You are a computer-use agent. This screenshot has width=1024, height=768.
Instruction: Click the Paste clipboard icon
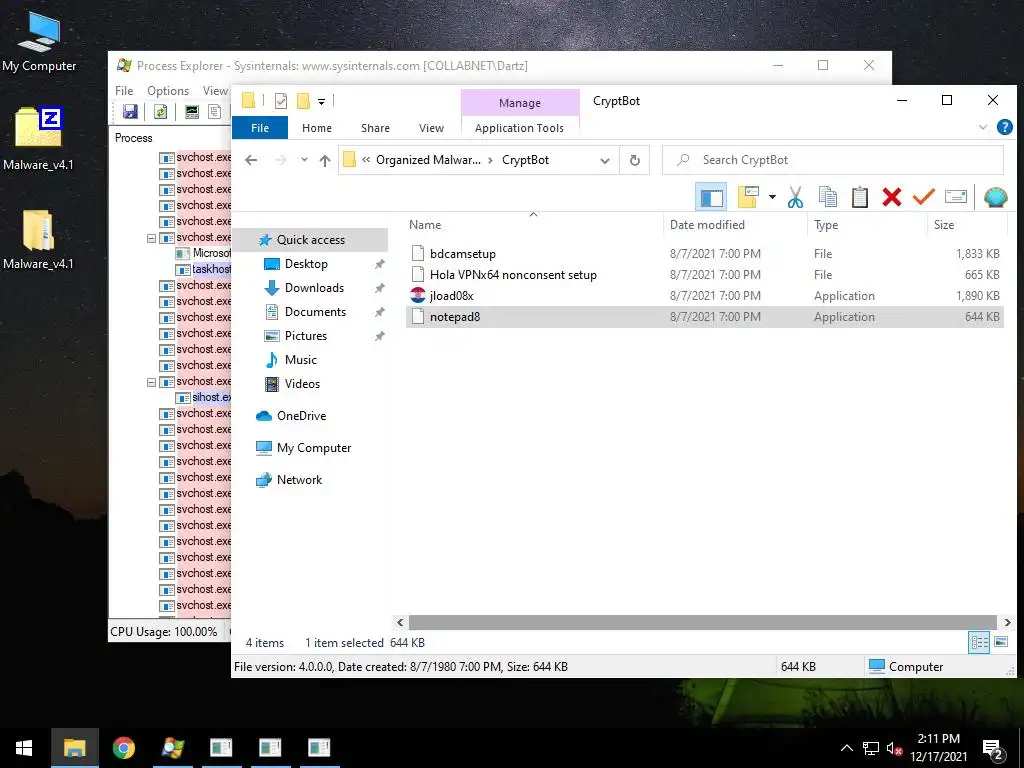[x=859, y=197]
